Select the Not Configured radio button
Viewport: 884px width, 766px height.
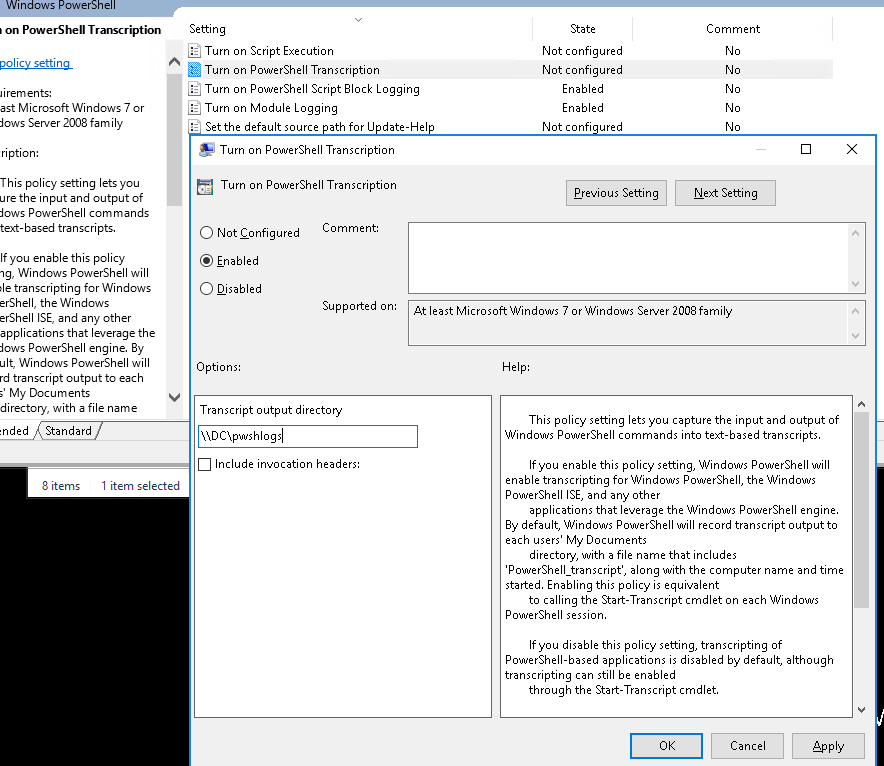tap(207, 233)
